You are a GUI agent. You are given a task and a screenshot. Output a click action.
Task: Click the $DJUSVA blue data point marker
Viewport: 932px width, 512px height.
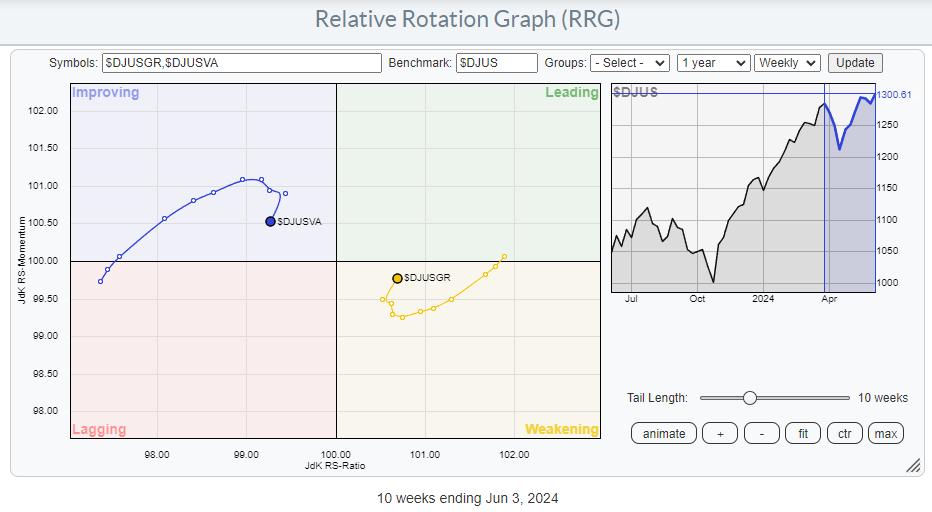click(x=270, y=222)
